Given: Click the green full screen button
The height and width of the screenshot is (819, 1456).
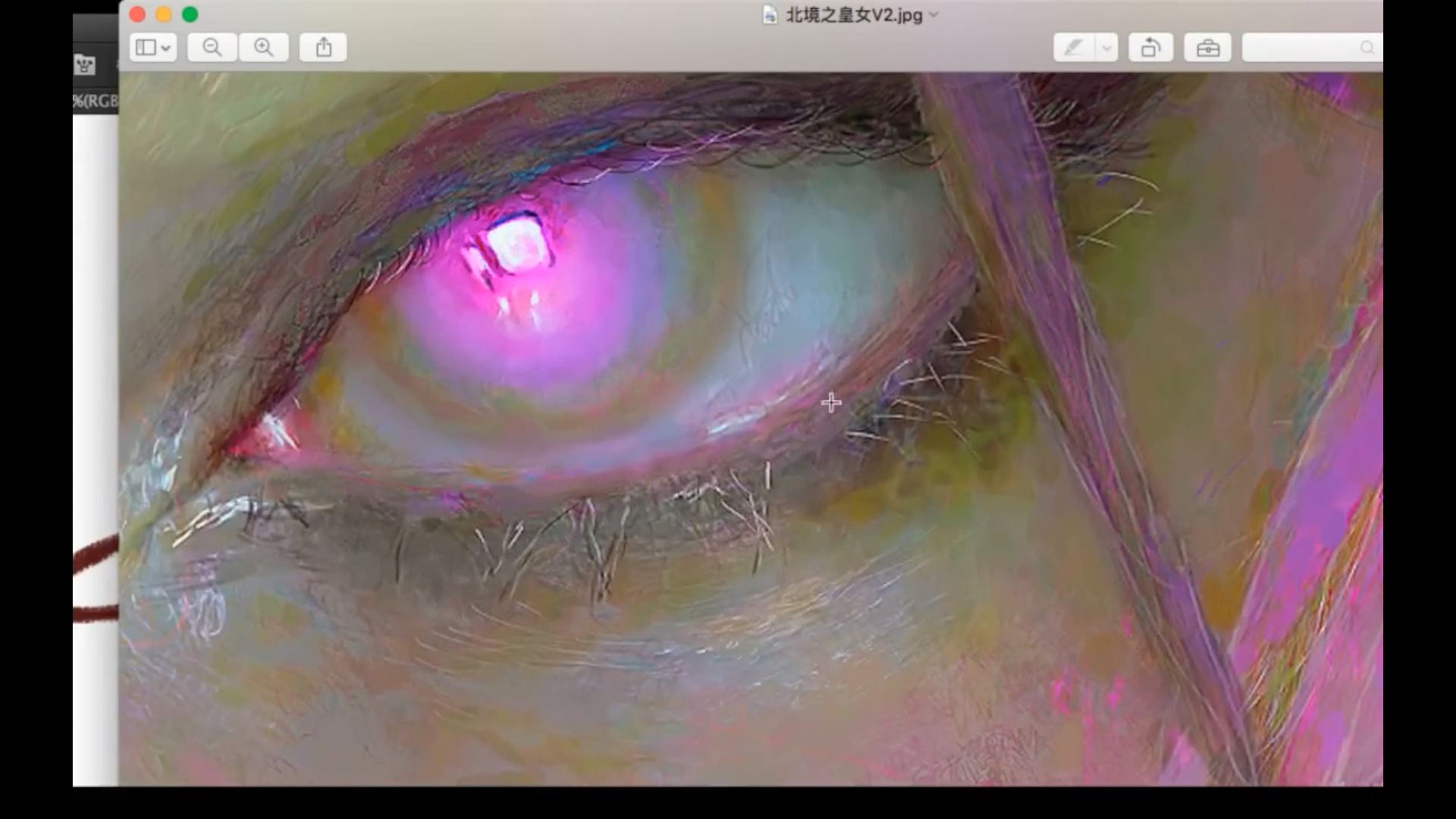Looking at the screenshot, I should (190, 14).
